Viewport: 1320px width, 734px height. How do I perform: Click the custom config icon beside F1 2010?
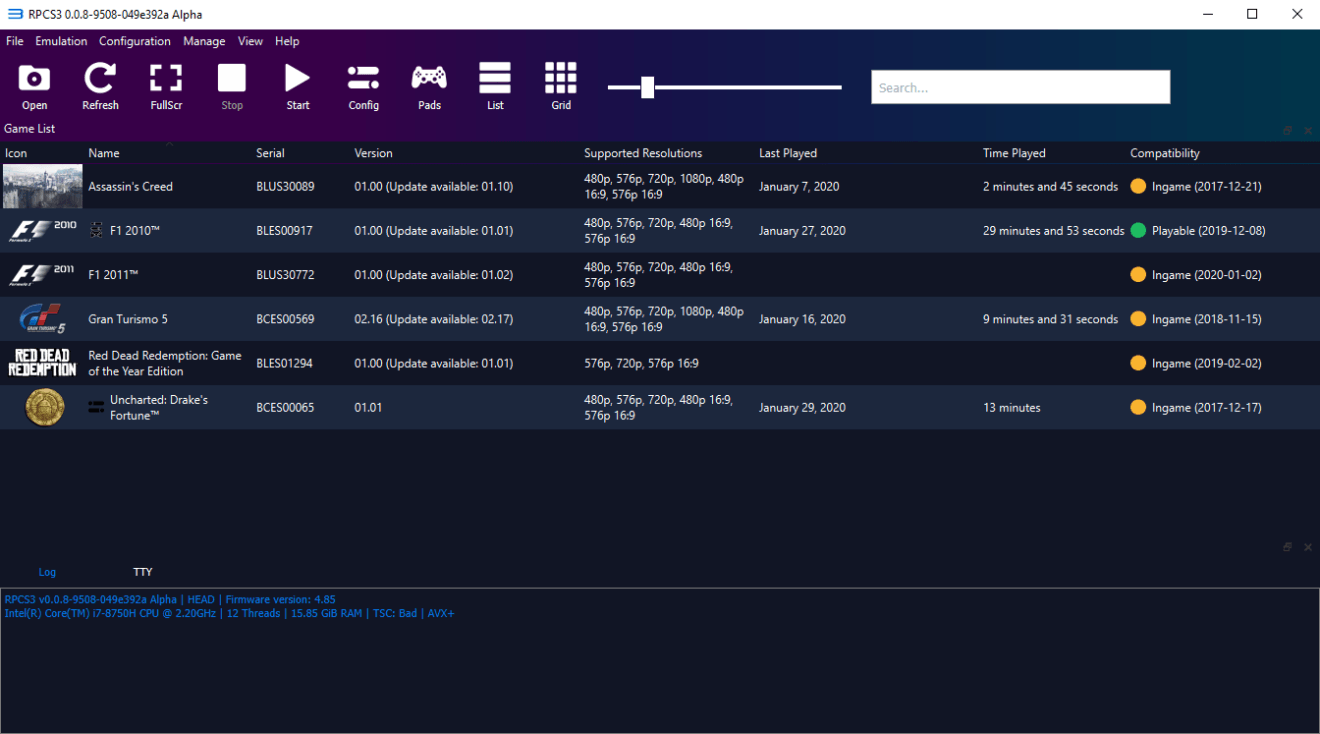[x=96, y=230]
